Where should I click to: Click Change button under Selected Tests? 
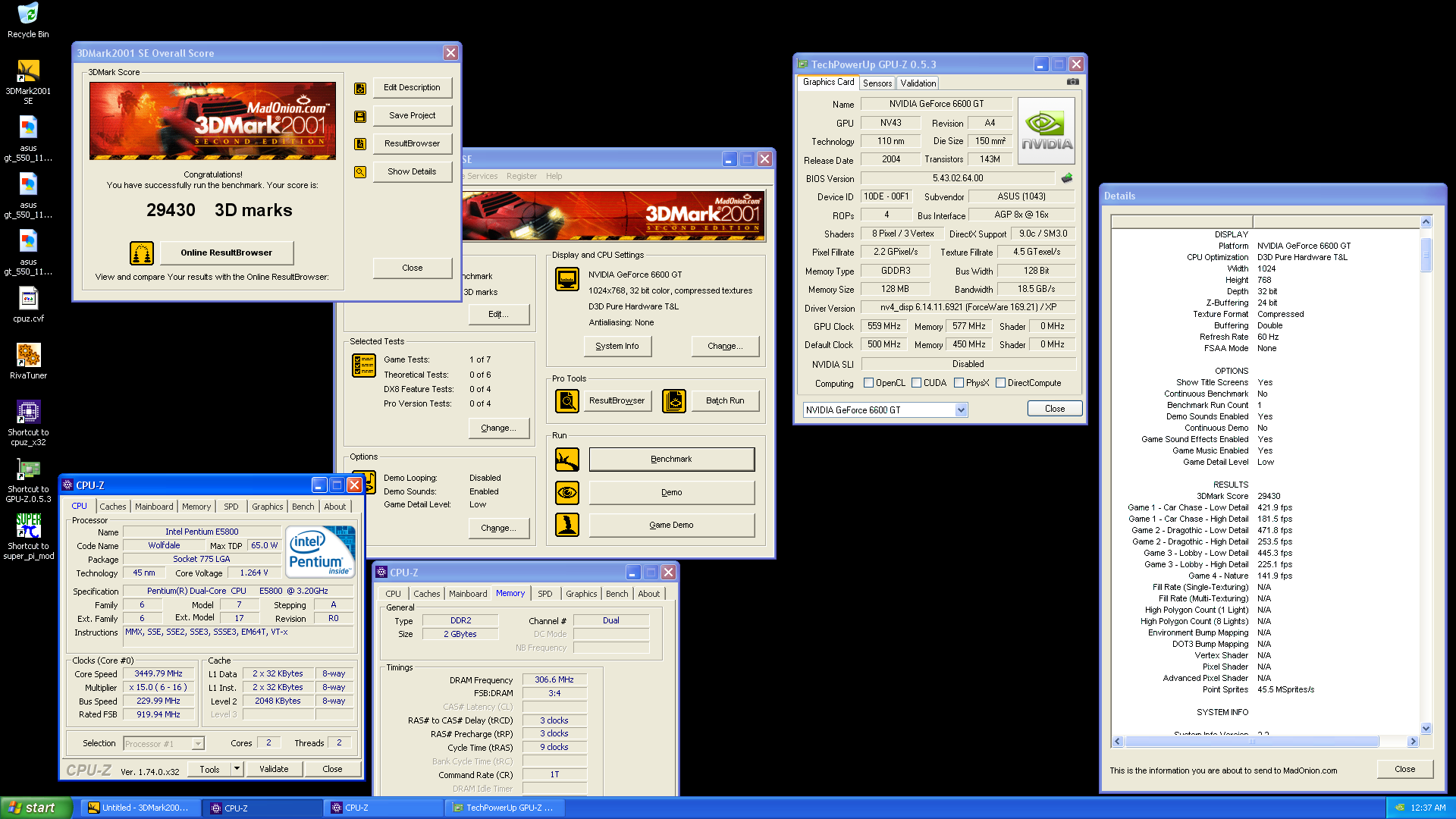coord(499,428)
